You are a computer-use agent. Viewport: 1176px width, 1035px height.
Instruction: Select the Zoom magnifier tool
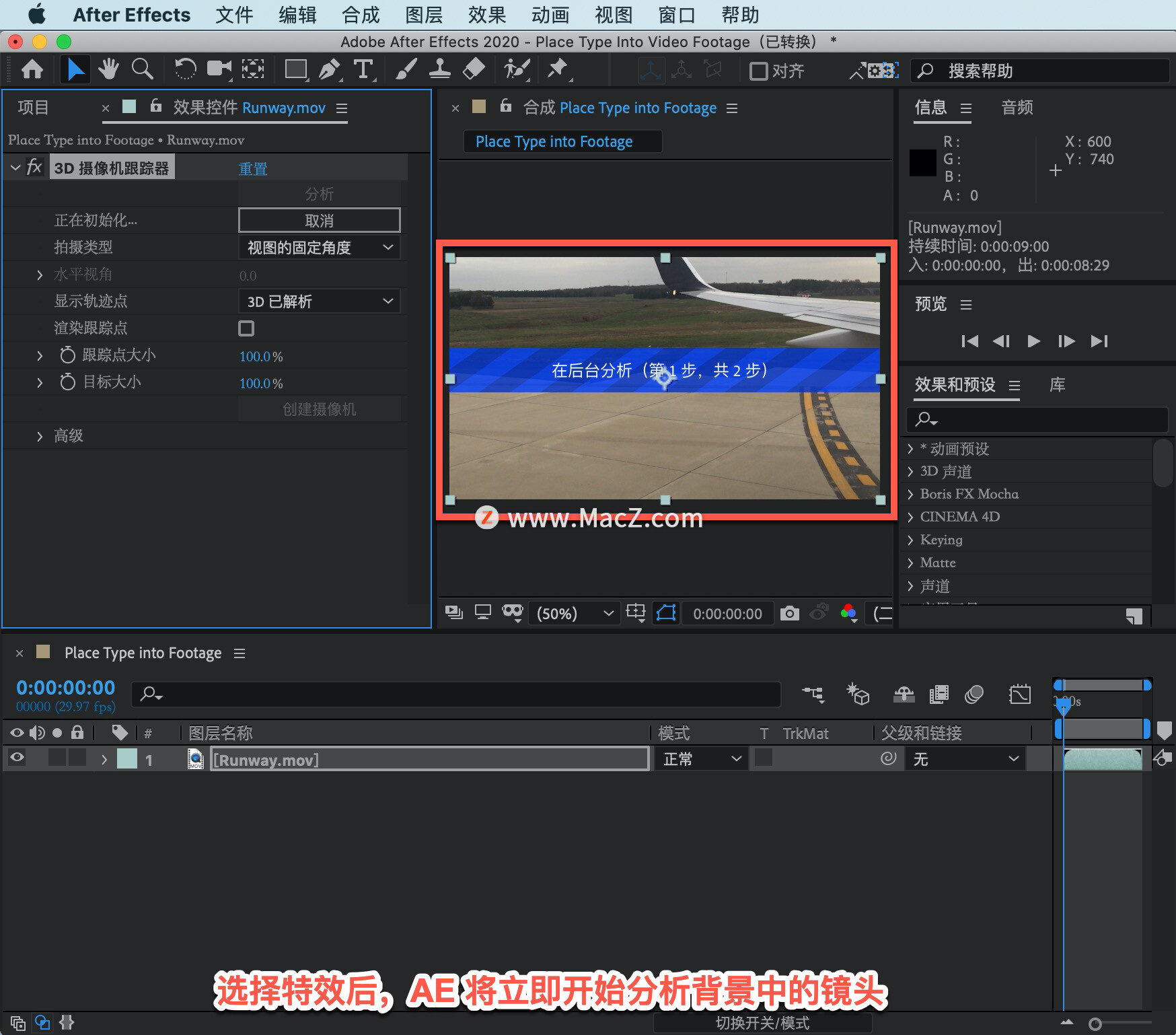(x=142, y=69)
